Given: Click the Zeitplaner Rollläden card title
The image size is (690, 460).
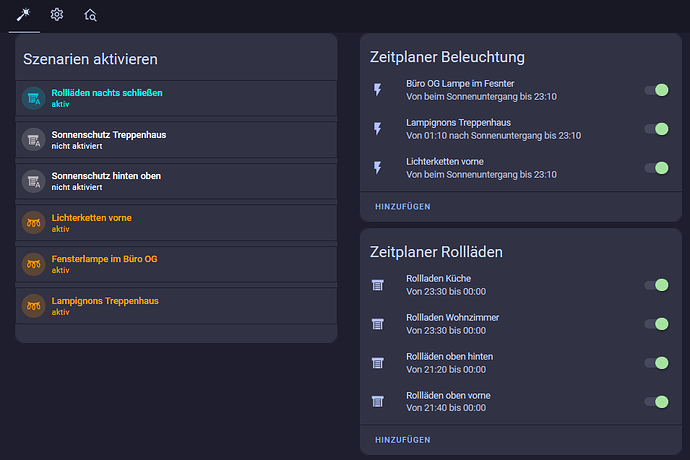Looking at the screenshot, I should [436, 252].
